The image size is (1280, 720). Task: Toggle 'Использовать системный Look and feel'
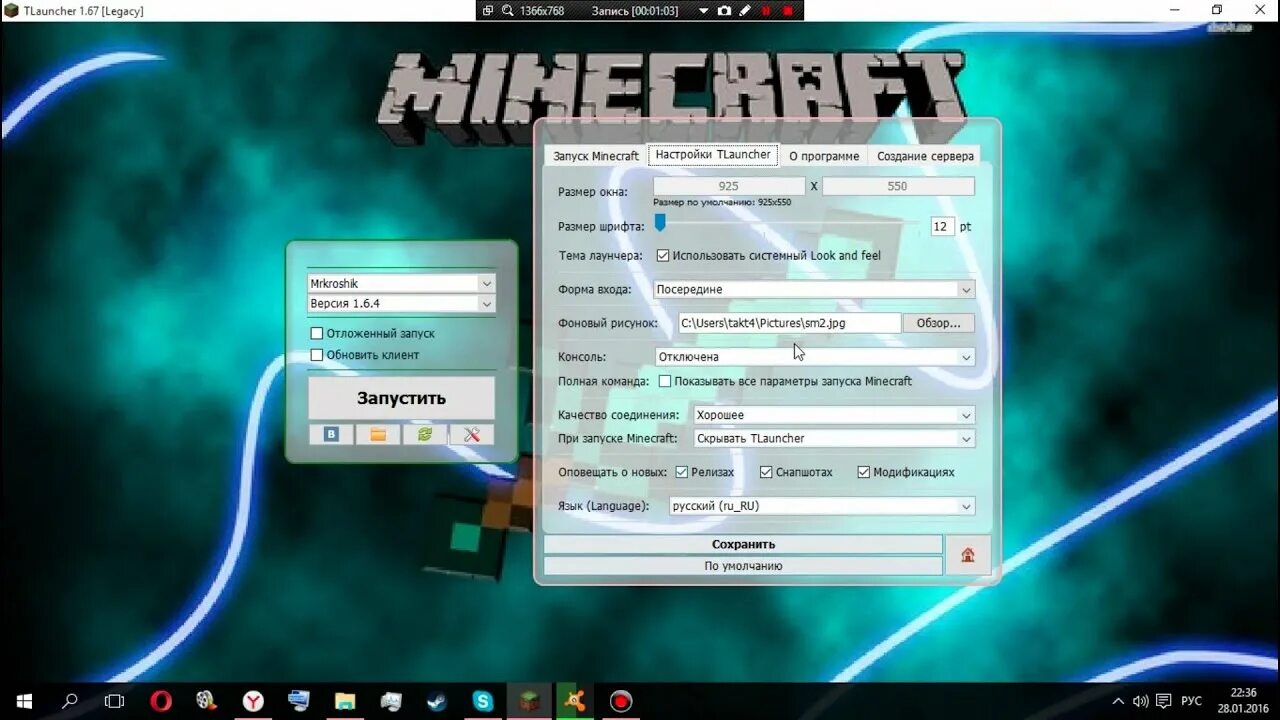tap(663, 255)
